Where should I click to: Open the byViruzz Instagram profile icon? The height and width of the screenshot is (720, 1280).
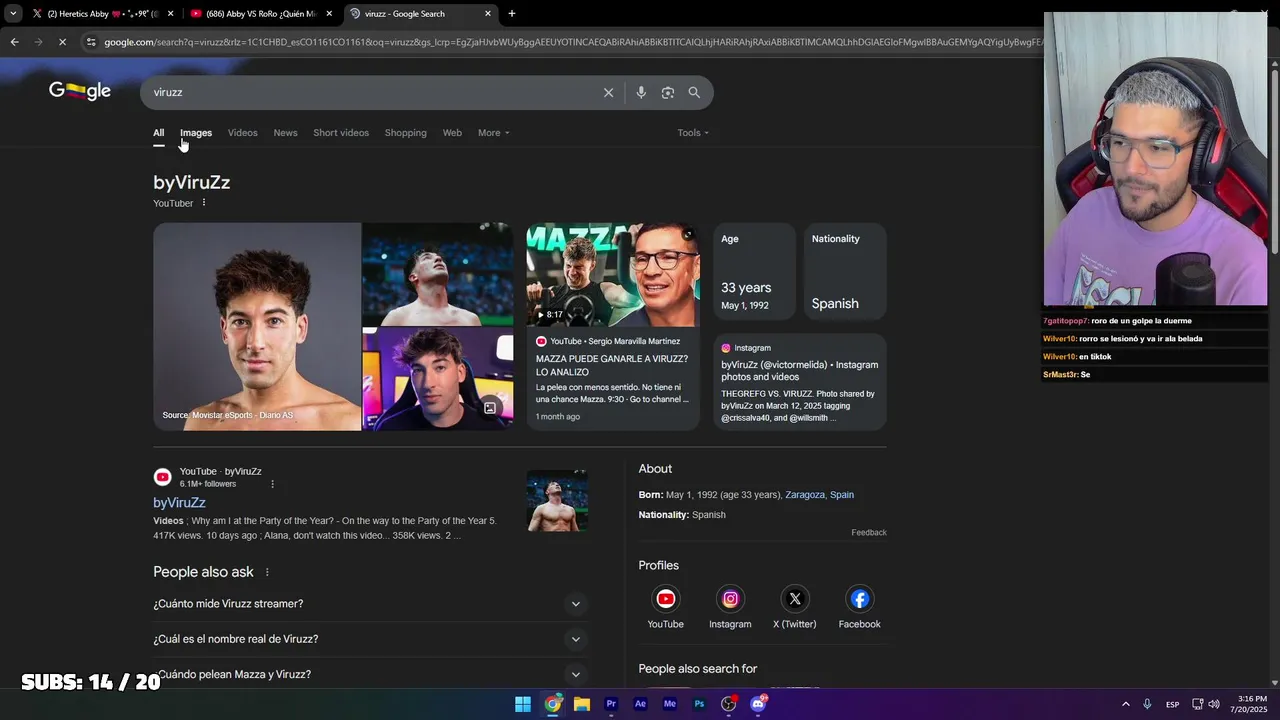pos(730,599)
